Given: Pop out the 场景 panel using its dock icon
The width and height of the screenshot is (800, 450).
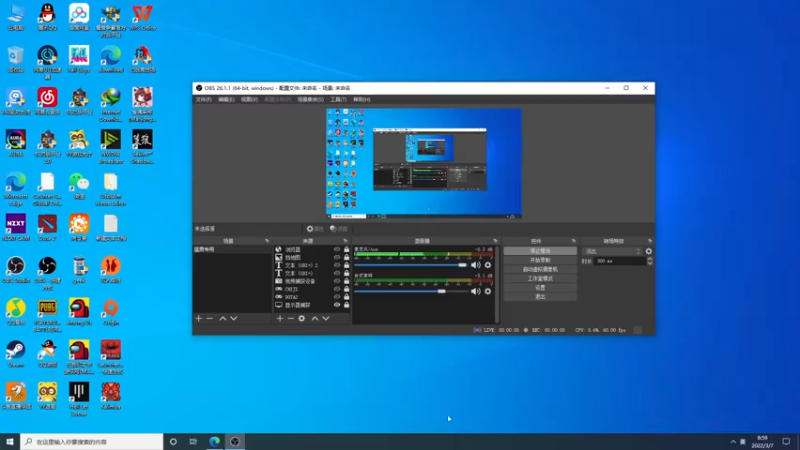Looking at the screenshot, I should (267, 241).
